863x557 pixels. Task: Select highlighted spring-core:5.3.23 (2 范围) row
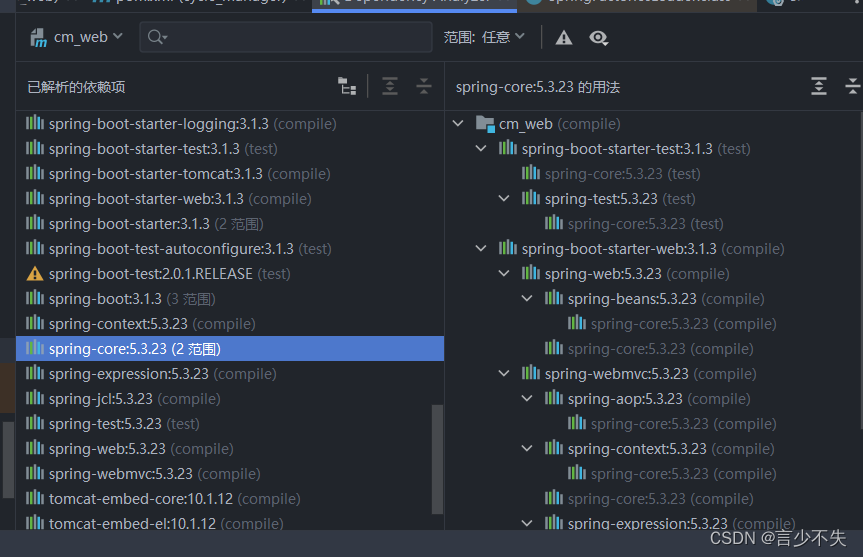tap(230, 349)
